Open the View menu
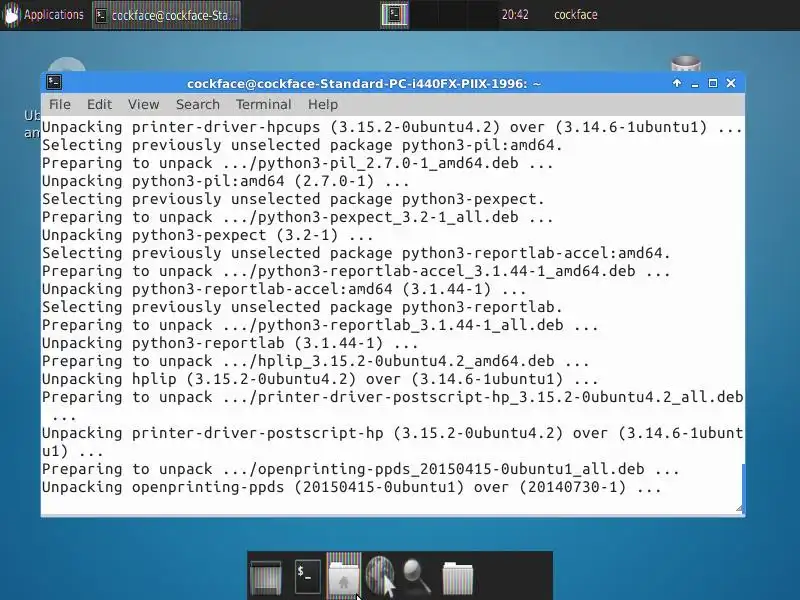This screenshot has width=800, height=600. (143, 105)
